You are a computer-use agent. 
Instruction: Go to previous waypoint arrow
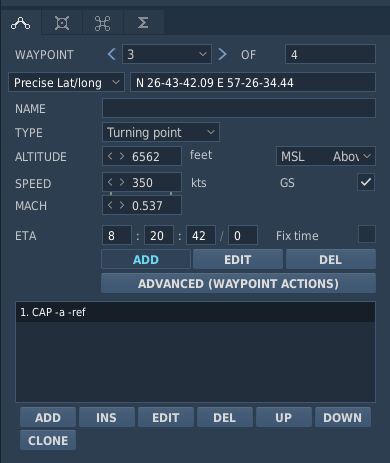pyautogui.click(x=112, y=54)
